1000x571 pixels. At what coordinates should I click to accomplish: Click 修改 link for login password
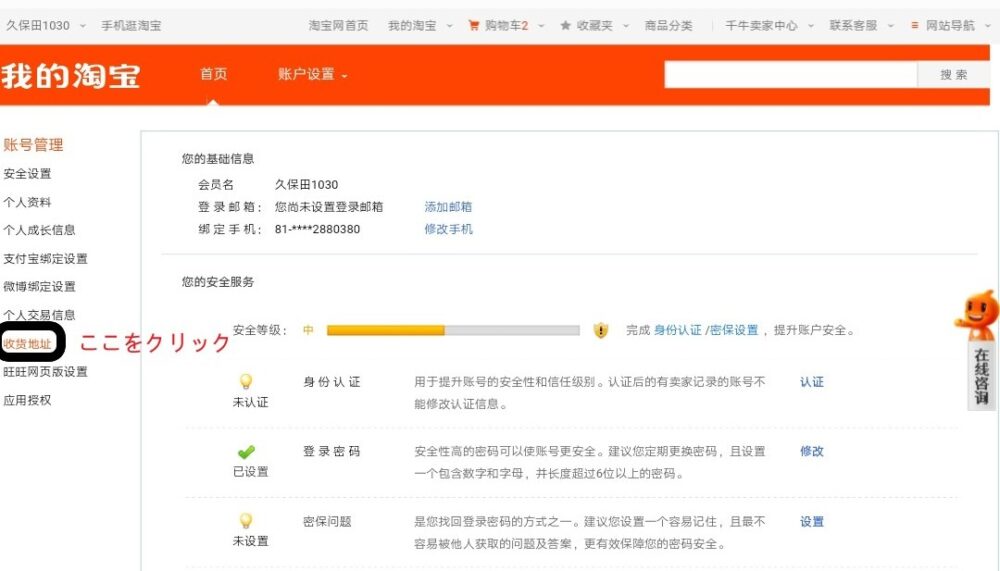tap(812, 452)
